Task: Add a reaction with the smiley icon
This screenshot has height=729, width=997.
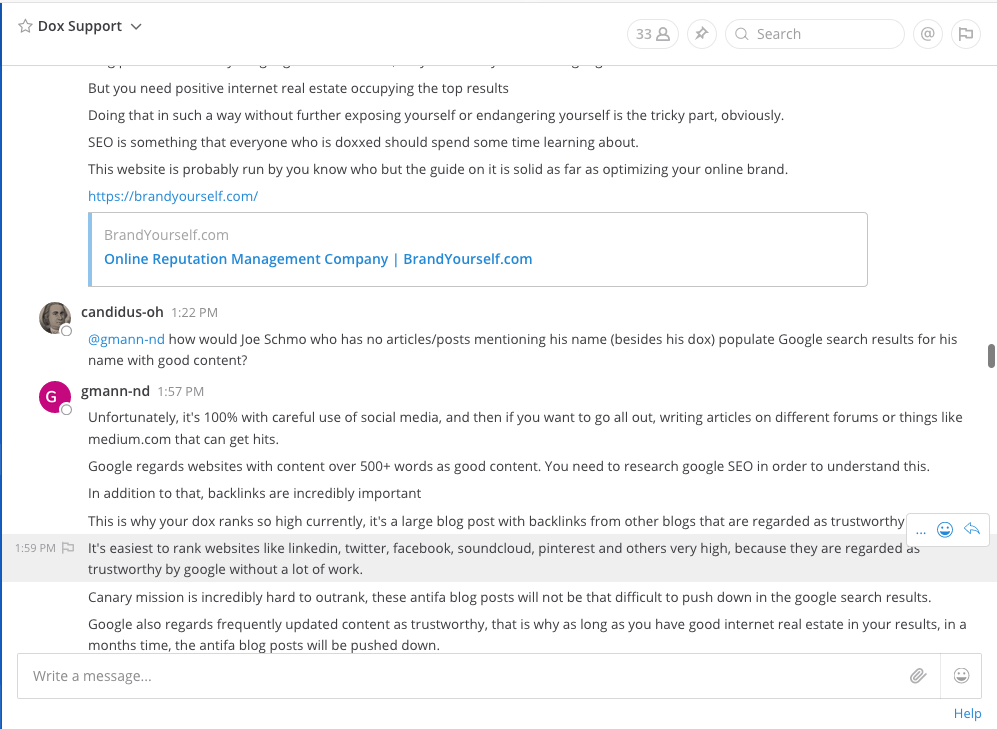Action: tap(945, 529)
